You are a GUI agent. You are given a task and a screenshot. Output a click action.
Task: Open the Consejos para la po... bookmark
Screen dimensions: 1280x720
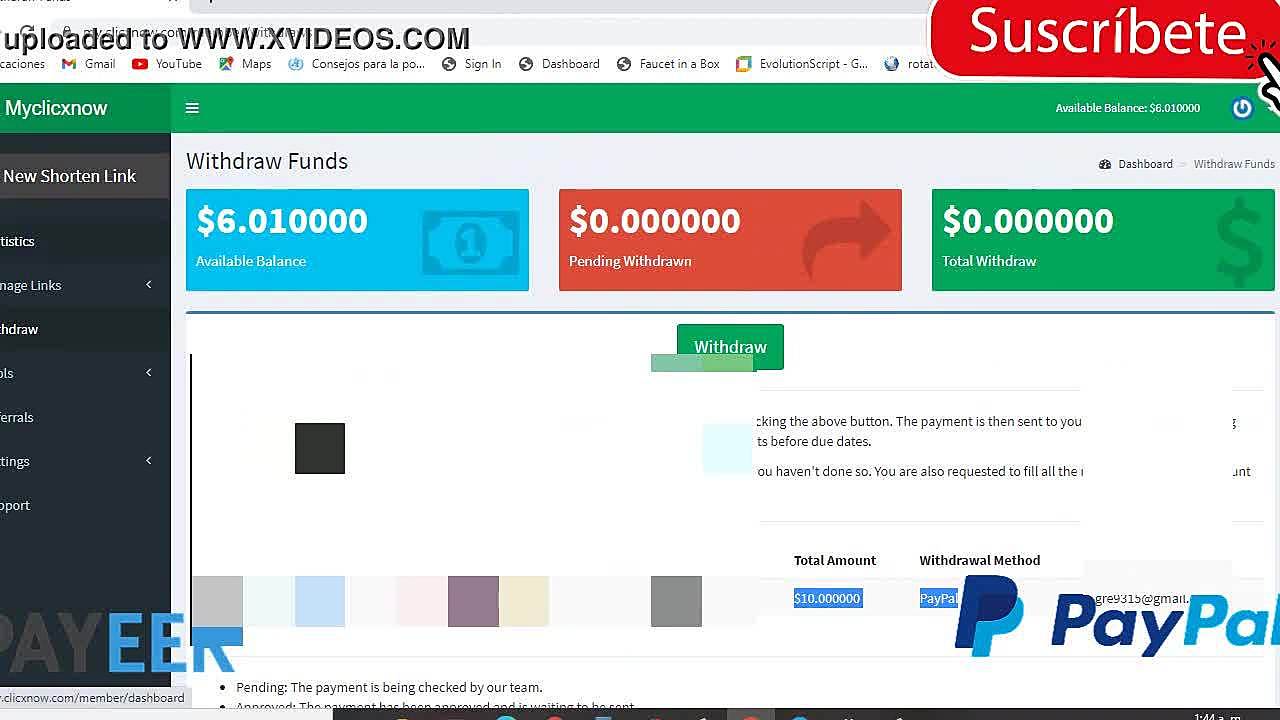357,64
